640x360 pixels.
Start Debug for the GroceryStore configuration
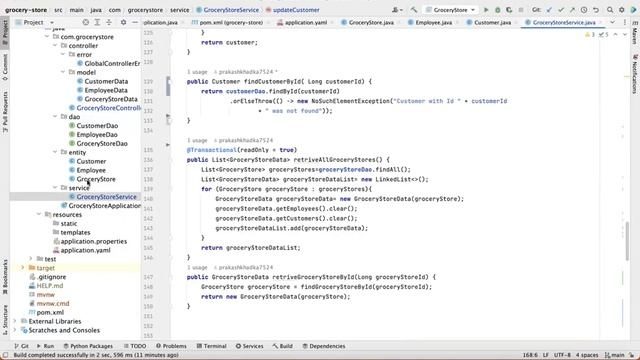coord(498,10)
